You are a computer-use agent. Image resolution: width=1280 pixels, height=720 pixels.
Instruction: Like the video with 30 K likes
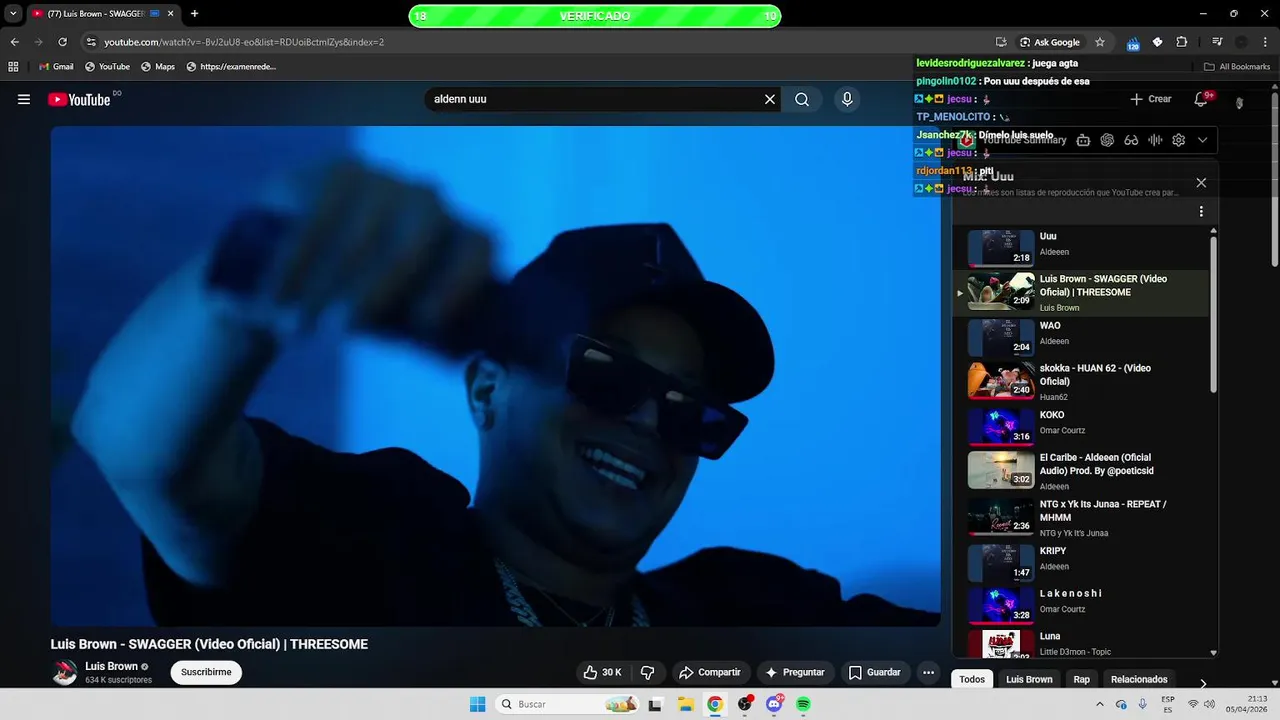[602, 672]
